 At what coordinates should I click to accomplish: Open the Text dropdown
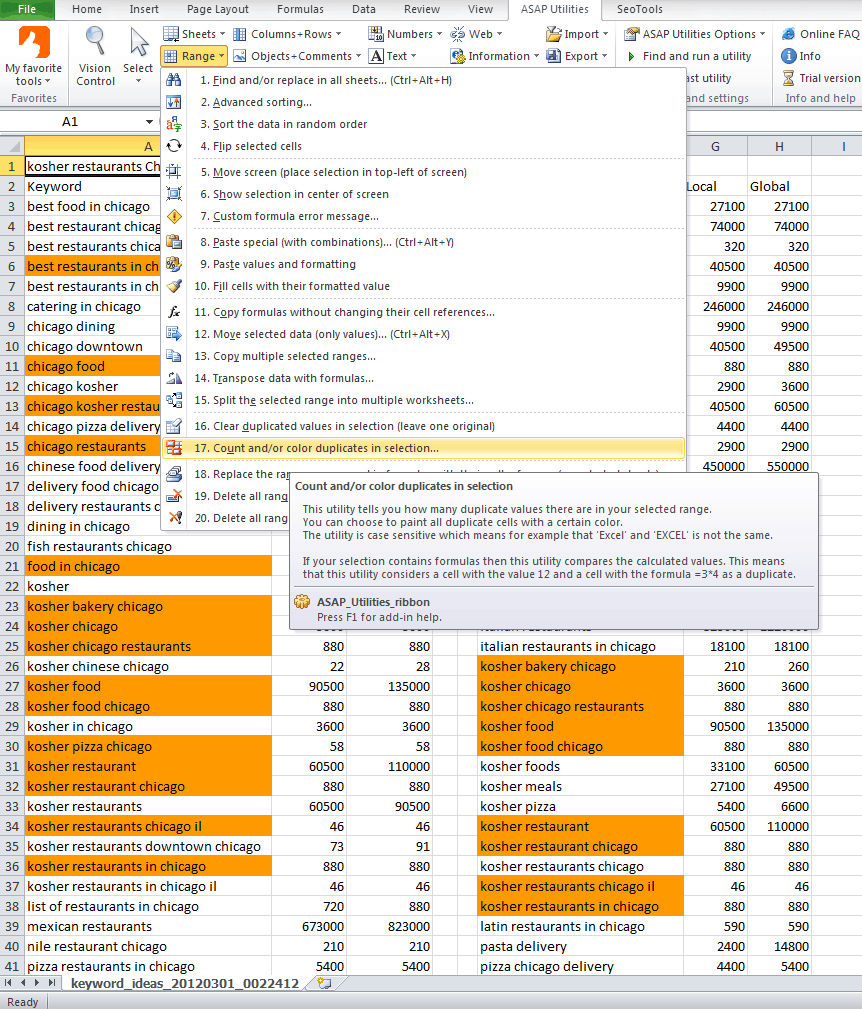coord(392,56)
